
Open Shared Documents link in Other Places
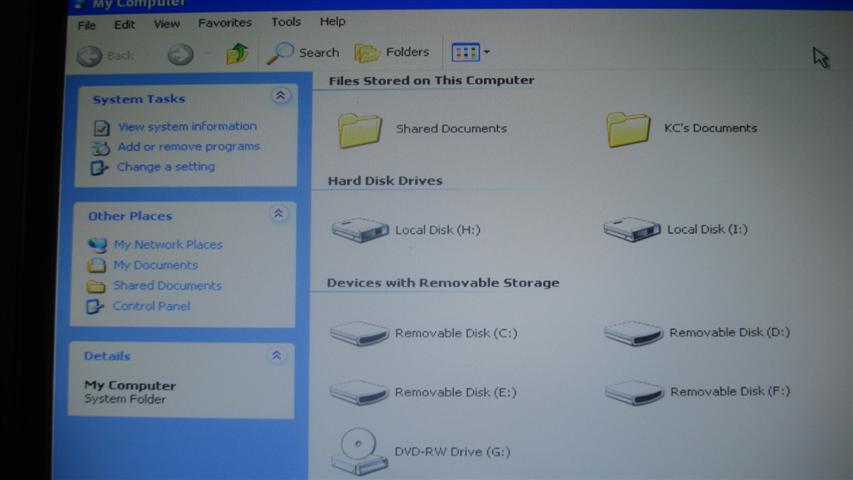tap(167, 285)
